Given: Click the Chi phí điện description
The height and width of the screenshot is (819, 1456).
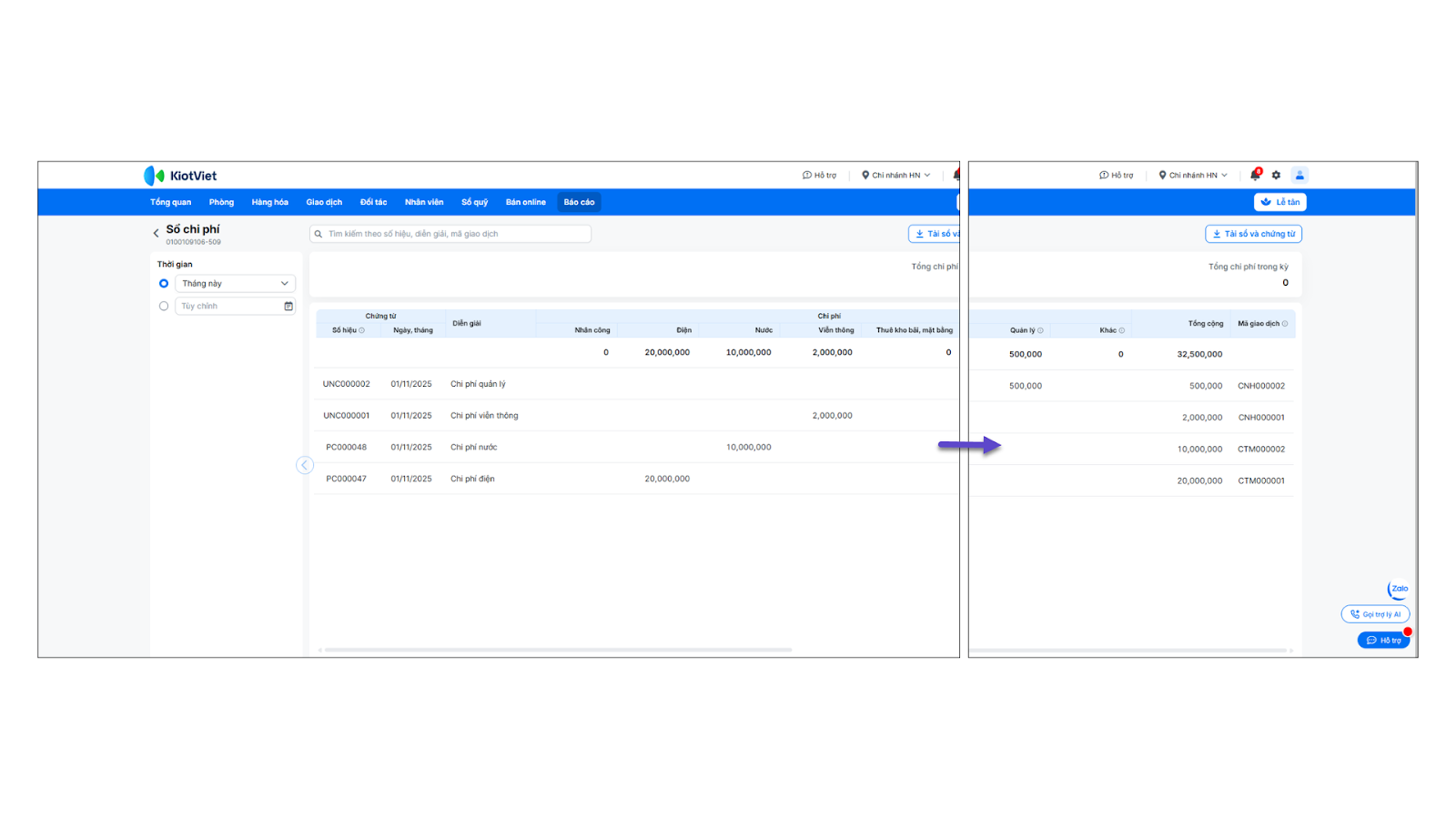Looking at the screenshot, I should tap(472, 479).
